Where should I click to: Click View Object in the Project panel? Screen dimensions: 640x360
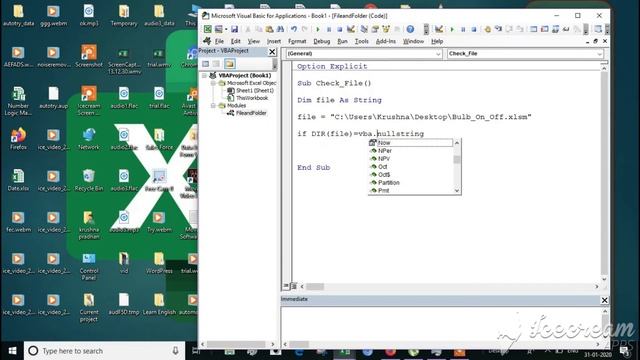click(x=216, y=64)
